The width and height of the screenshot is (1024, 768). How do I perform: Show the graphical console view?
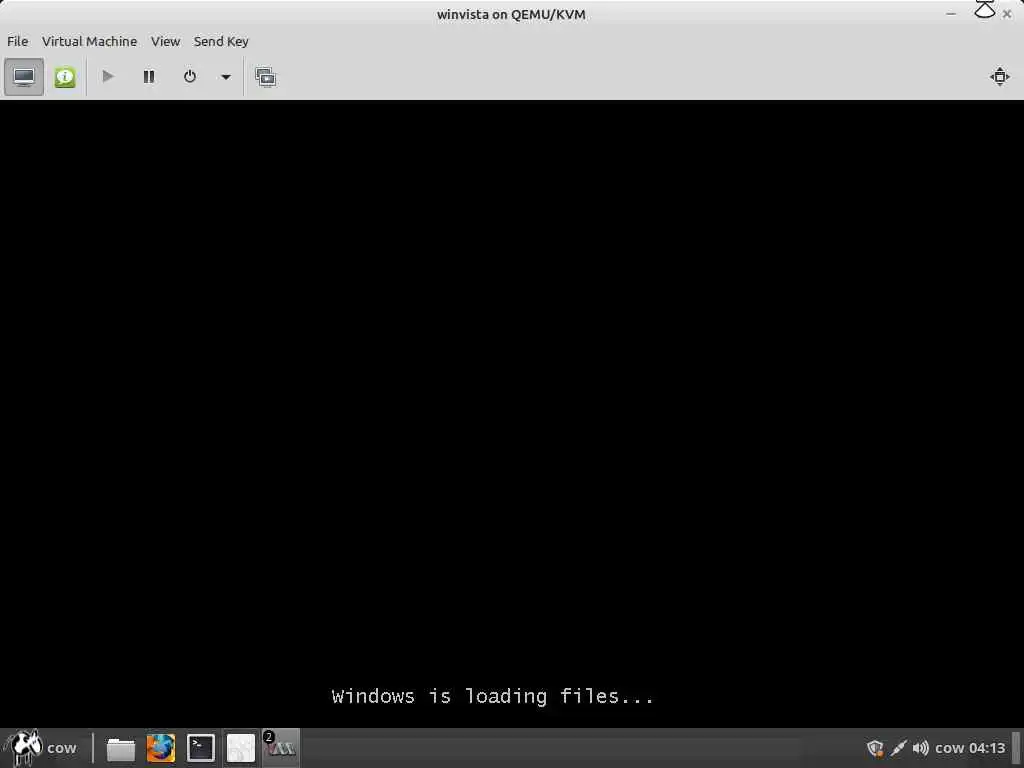pyautogui.click(x=24, y=77)
